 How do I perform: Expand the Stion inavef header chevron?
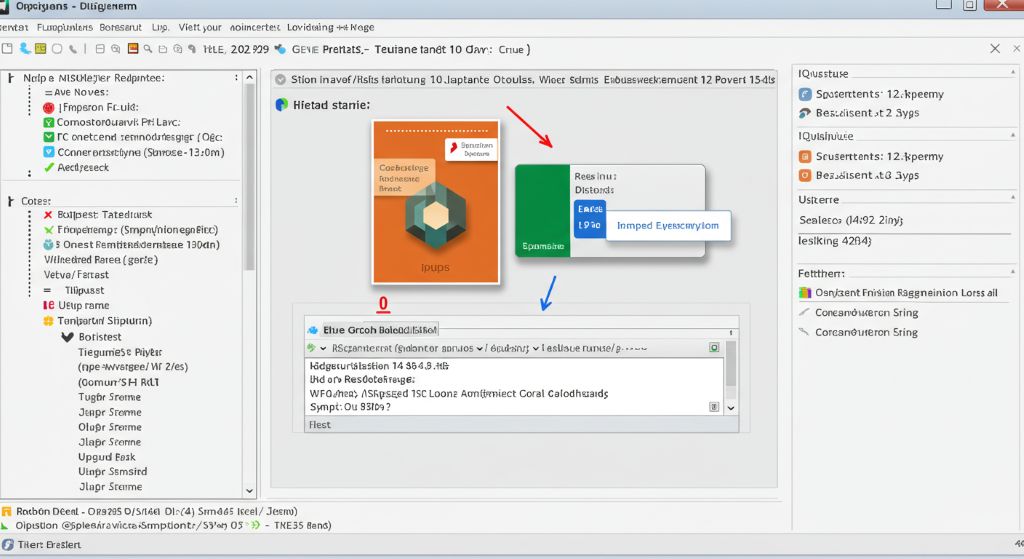281,79
